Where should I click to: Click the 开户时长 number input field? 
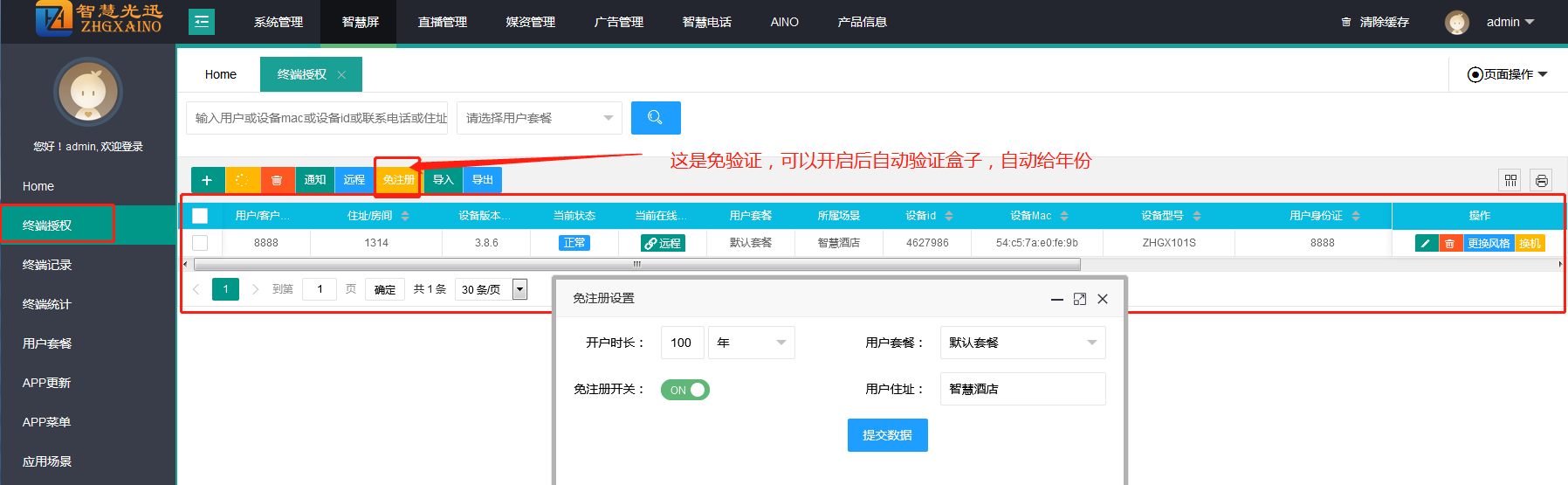click(682, 343)
